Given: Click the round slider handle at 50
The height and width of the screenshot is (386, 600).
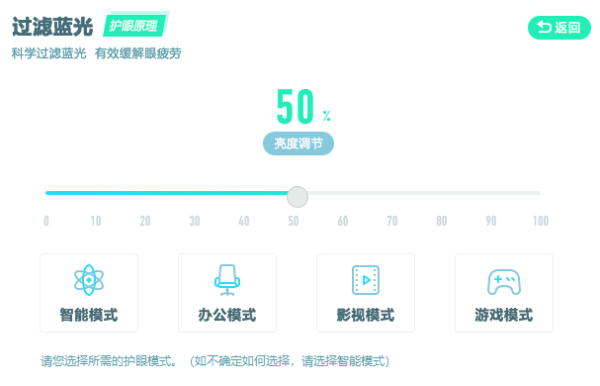Looking at the screenshot, I should [x=297, y=197].
